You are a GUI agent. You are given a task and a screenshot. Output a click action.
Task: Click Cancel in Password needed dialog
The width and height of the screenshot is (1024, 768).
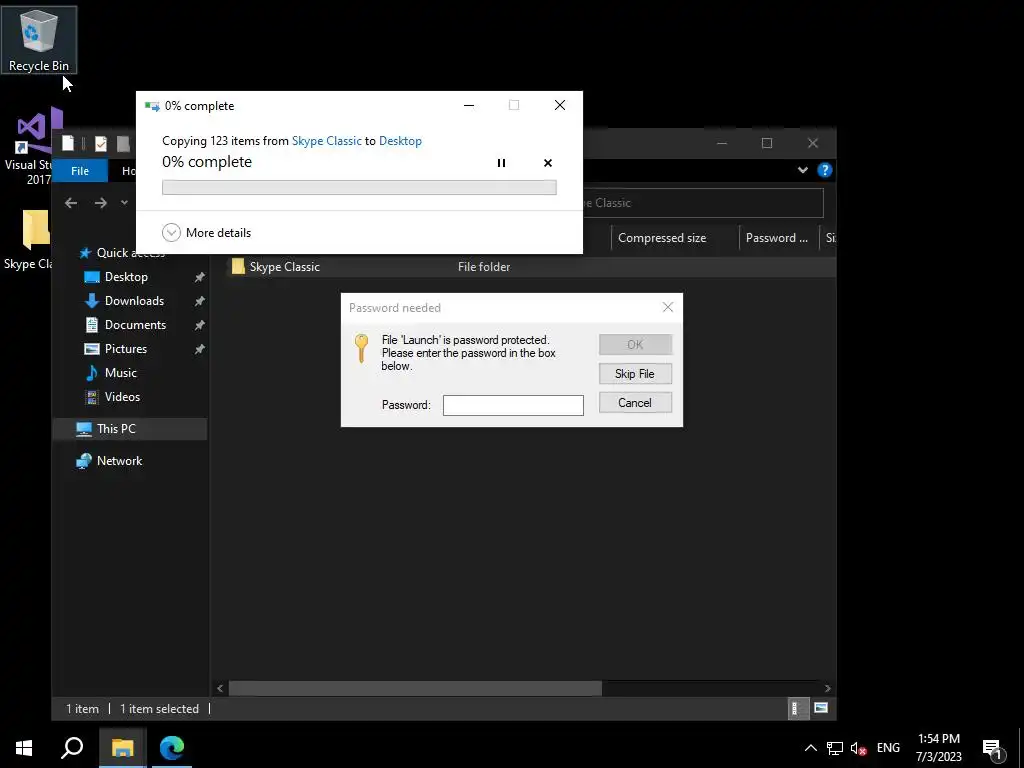tap(635, 403)
